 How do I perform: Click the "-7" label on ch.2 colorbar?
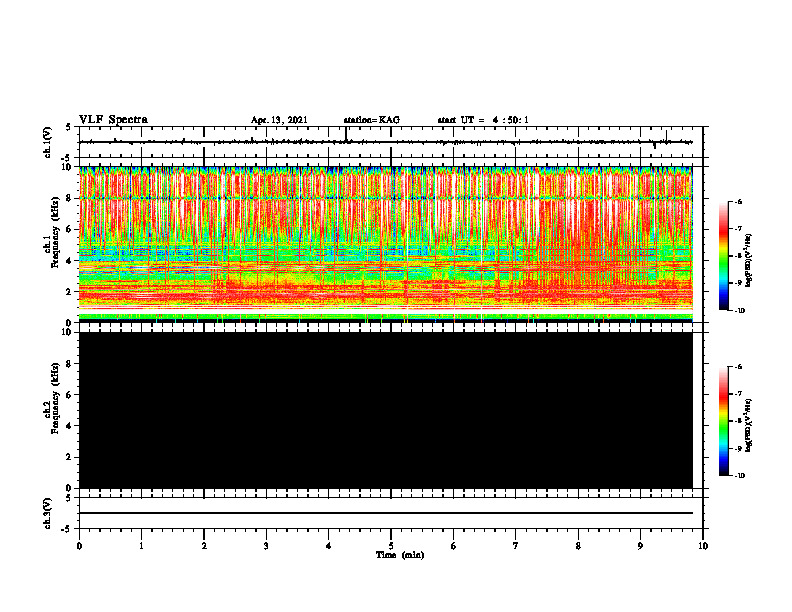[738, 394]
